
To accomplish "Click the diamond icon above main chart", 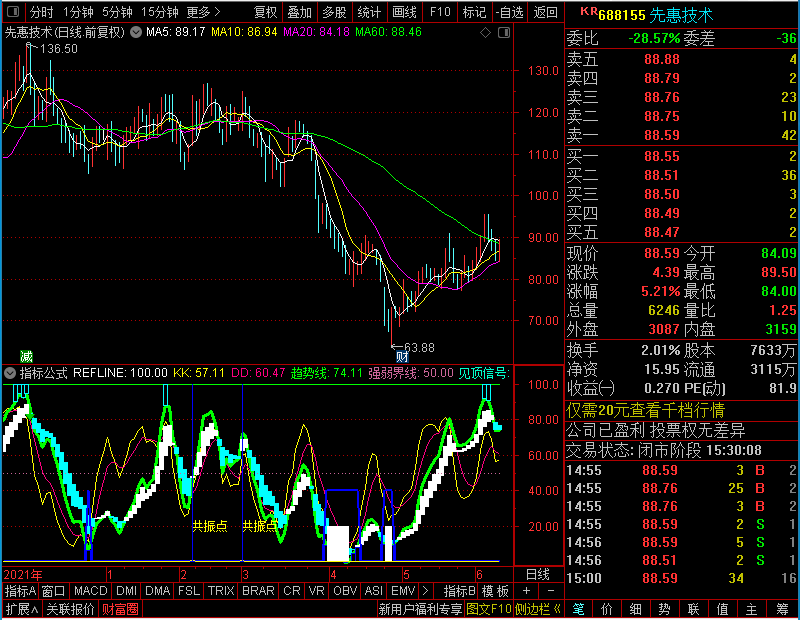I will (485, 33).
